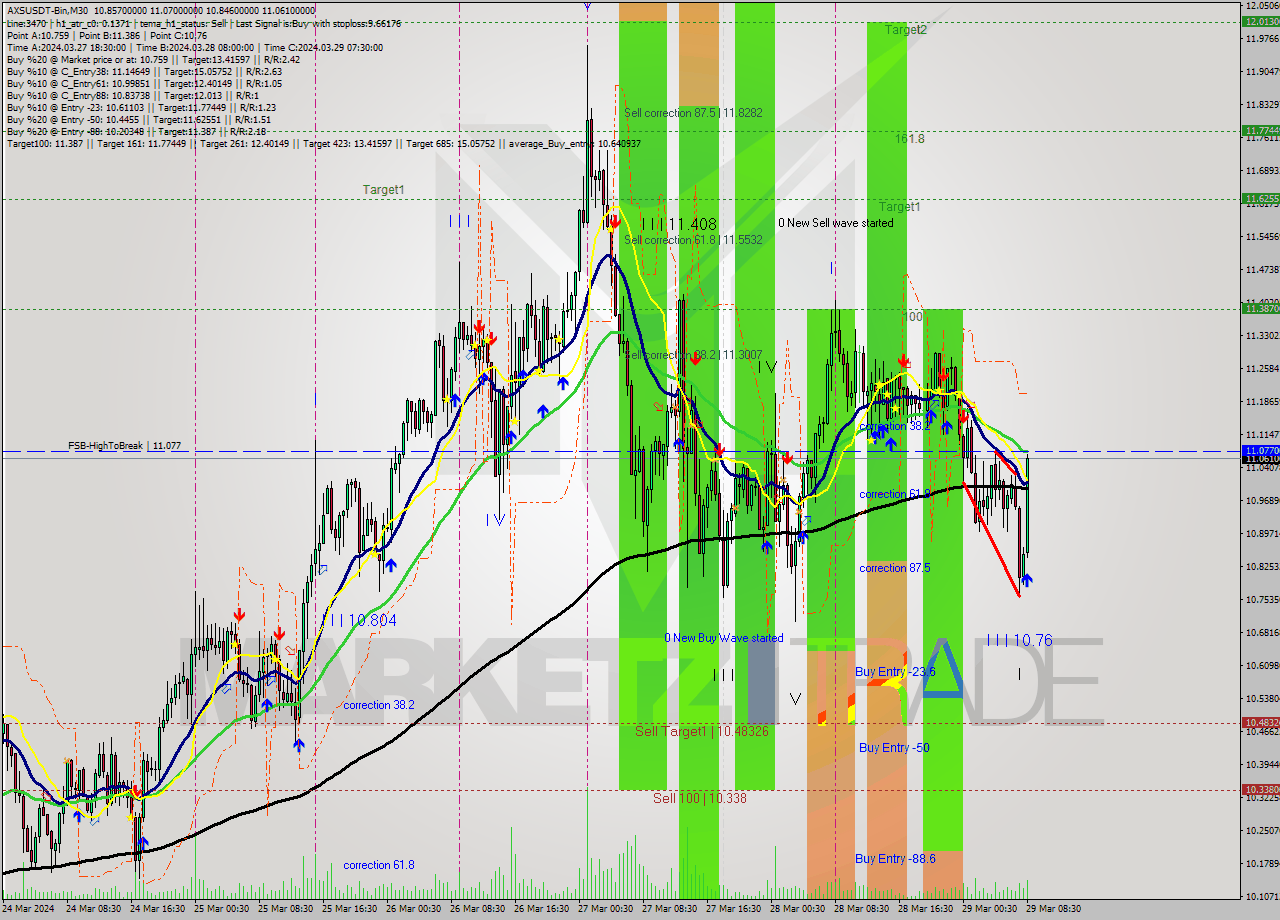Click the Target2 label

pyautogui.click(x=905, y=30)
